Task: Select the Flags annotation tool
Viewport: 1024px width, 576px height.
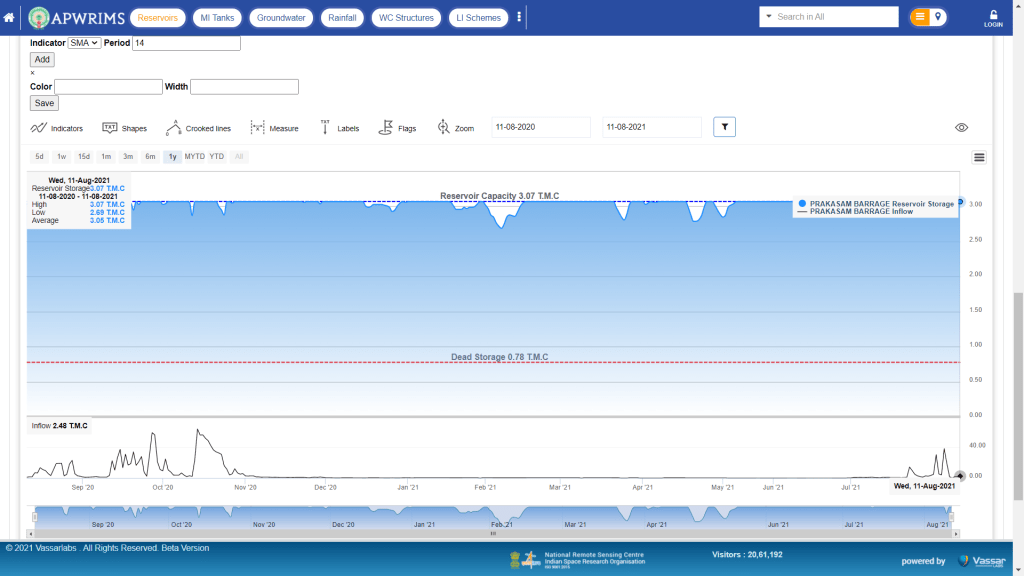Action: point(397,128)
